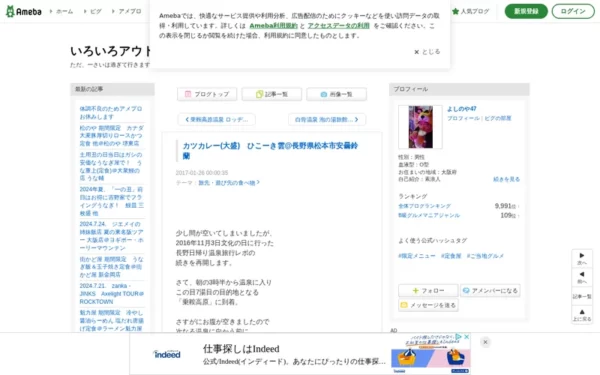This screenshot has height=375, width=600.
Task: Expand profile with 続きを見る link
Action: [506, 179]
